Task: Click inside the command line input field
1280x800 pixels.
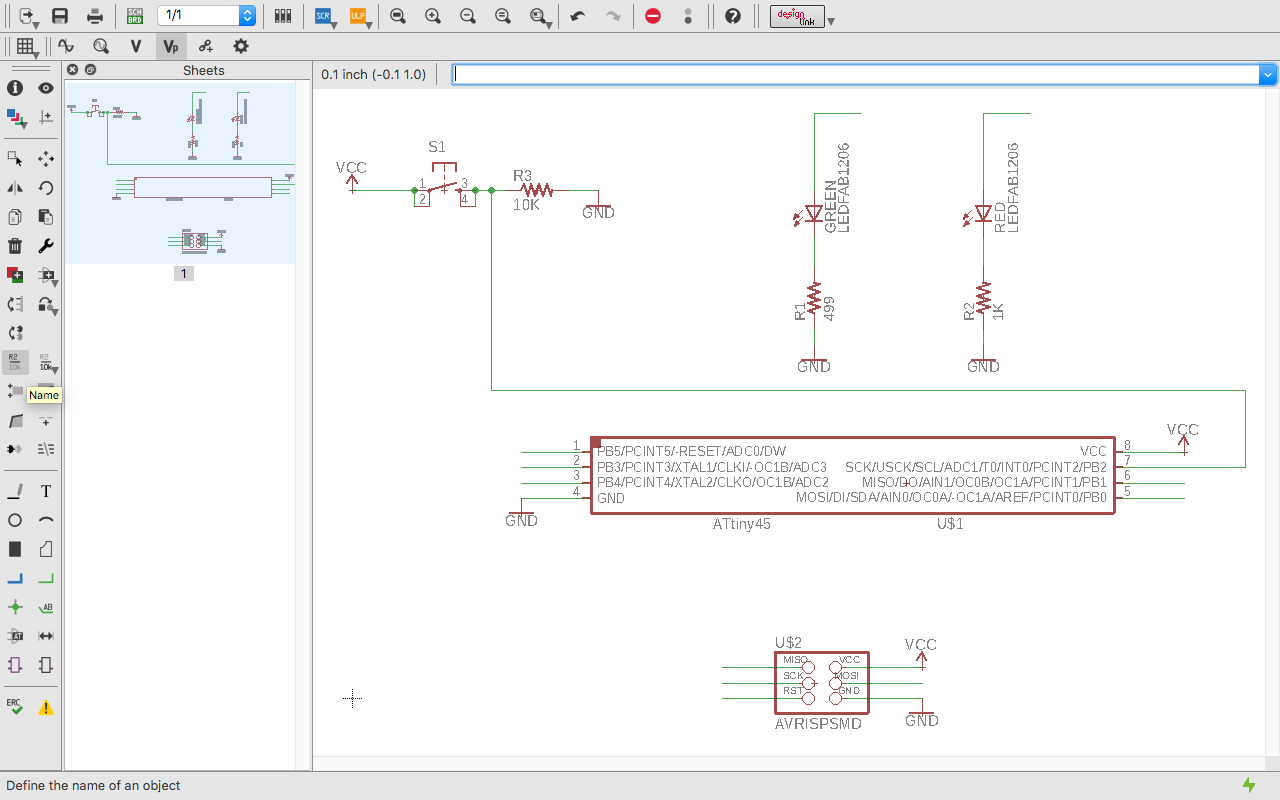Action: [856, 74]
